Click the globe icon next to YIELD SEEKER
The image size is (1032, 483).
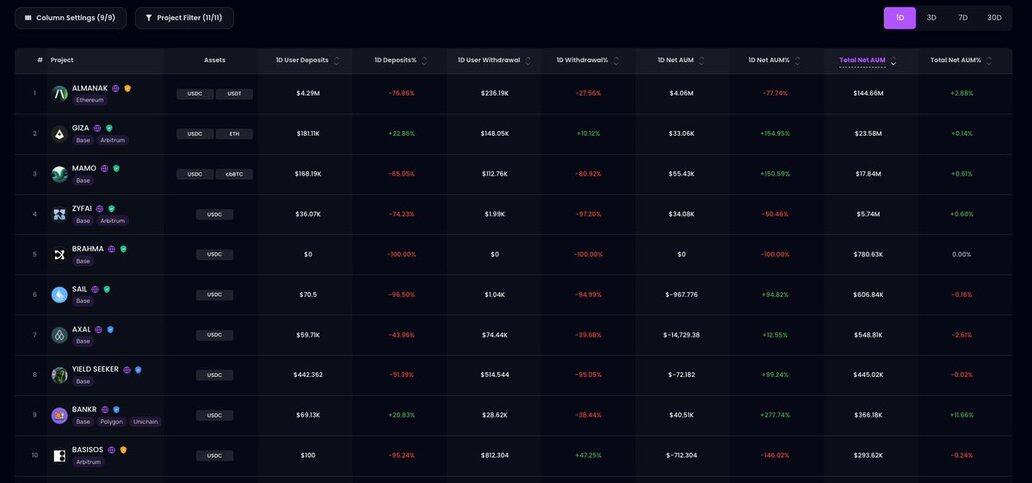click(127, 370)
